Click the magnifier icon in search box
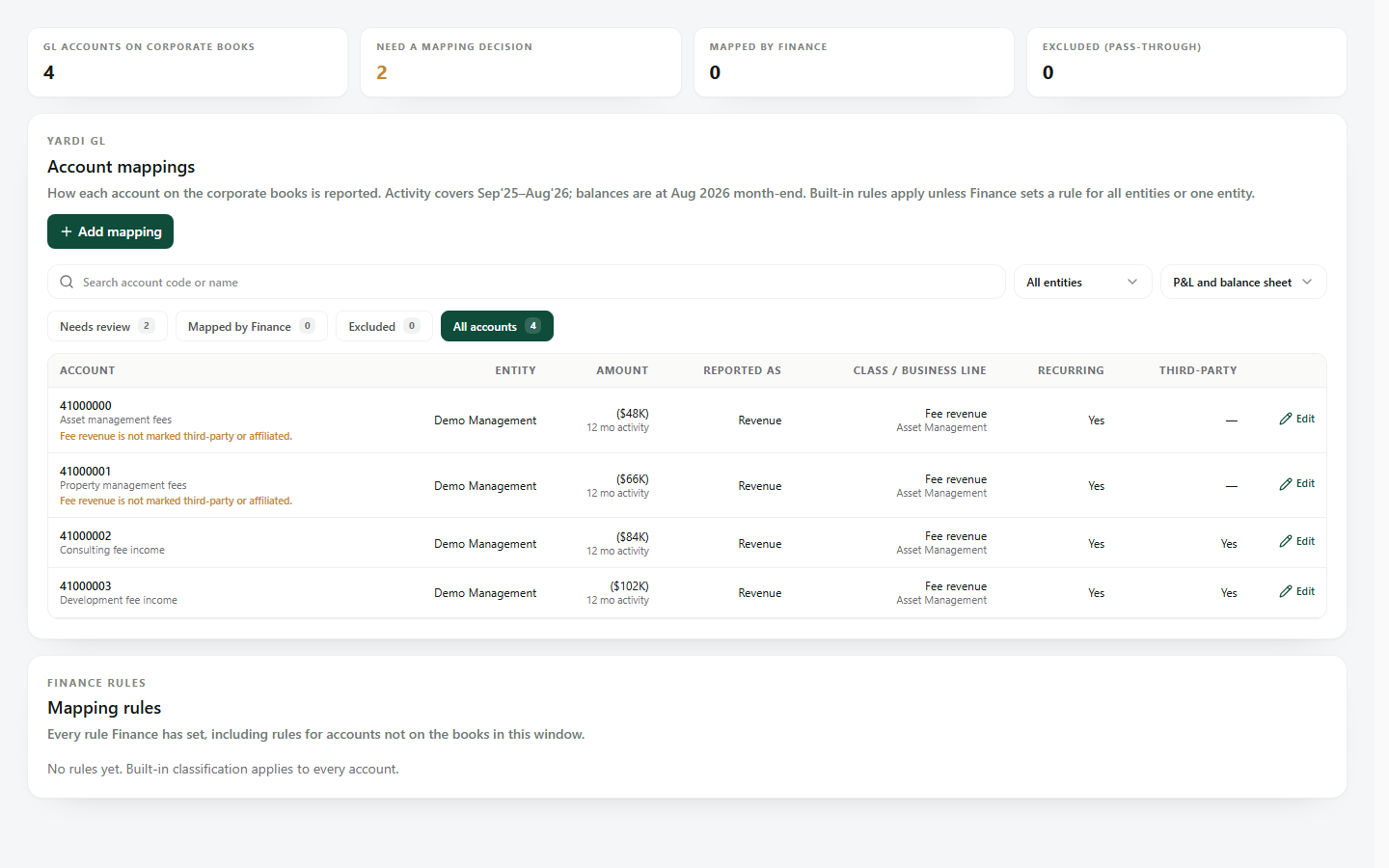 (x=67, y=283)
